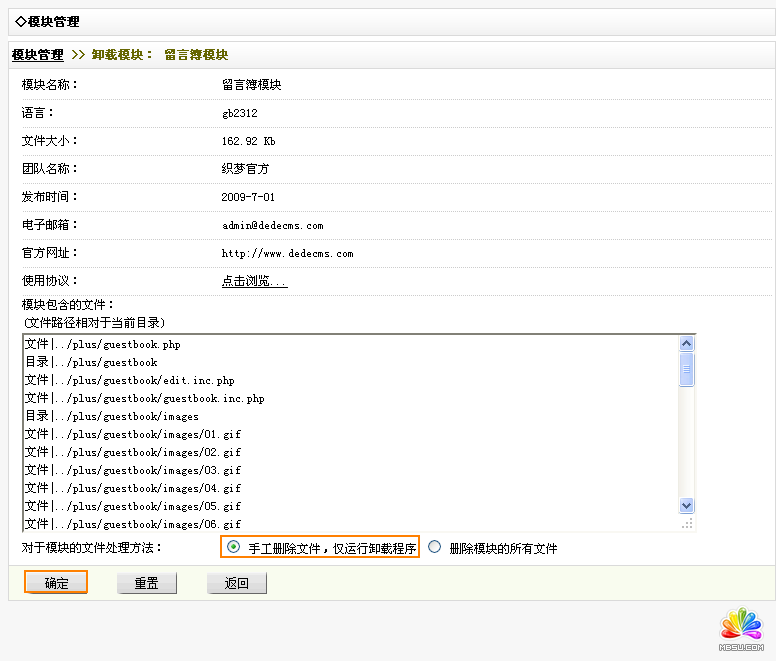Image resolution: width=776 pixels, height=661 pixels.
Task: Select the 手工删除文件 radio option
Action: [x=234, y=547]
